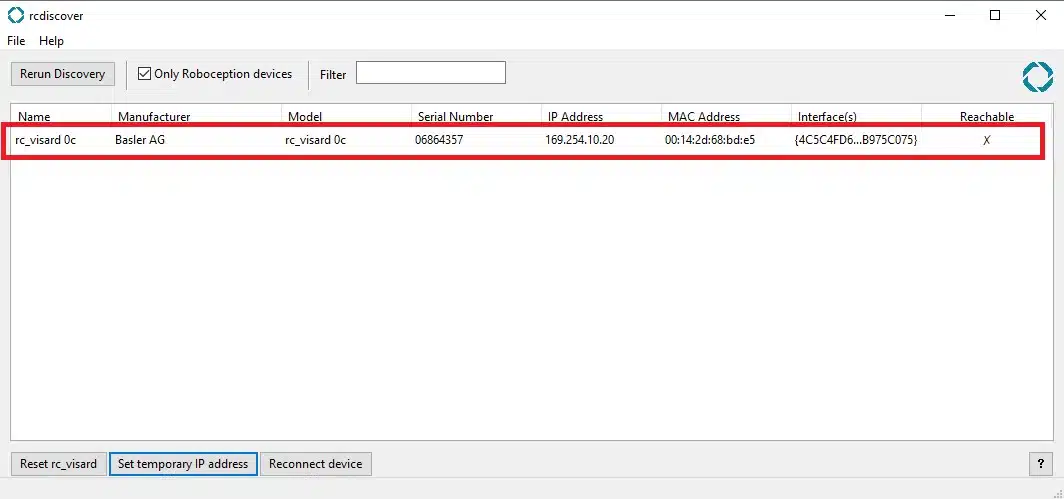Image resolution: width=1064 pixels, height=499 pixels.
Task: Open the Help menu
Action: 51,41
